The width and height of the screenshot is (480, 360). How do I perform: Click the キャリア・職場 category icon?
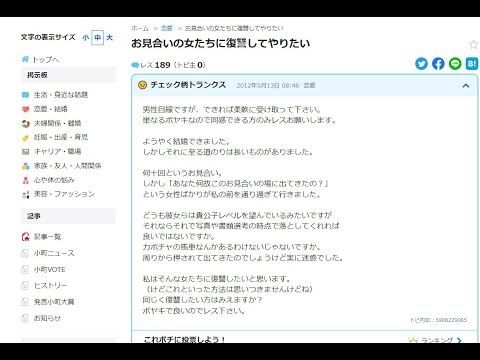(25, 152)
